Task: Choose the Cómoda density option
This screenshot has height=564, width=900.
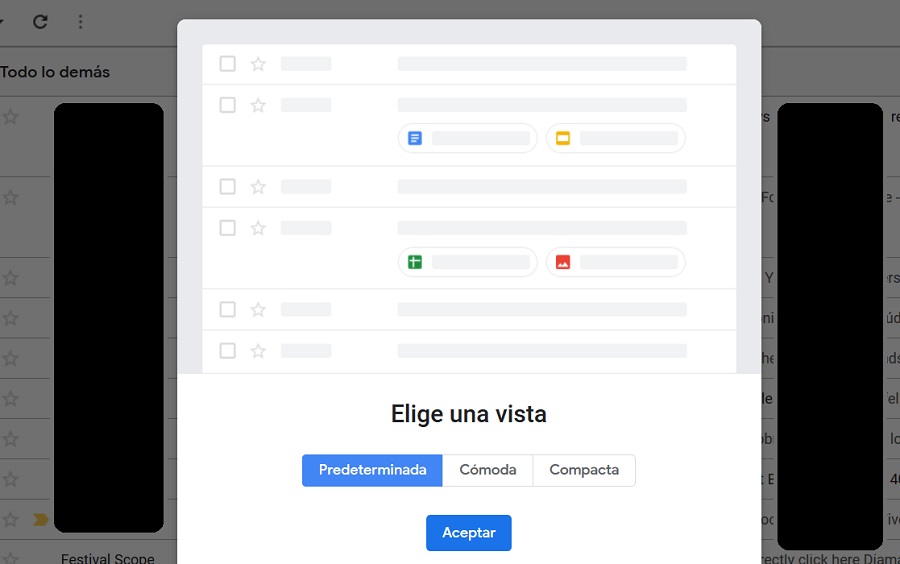Action: [487, 470]
